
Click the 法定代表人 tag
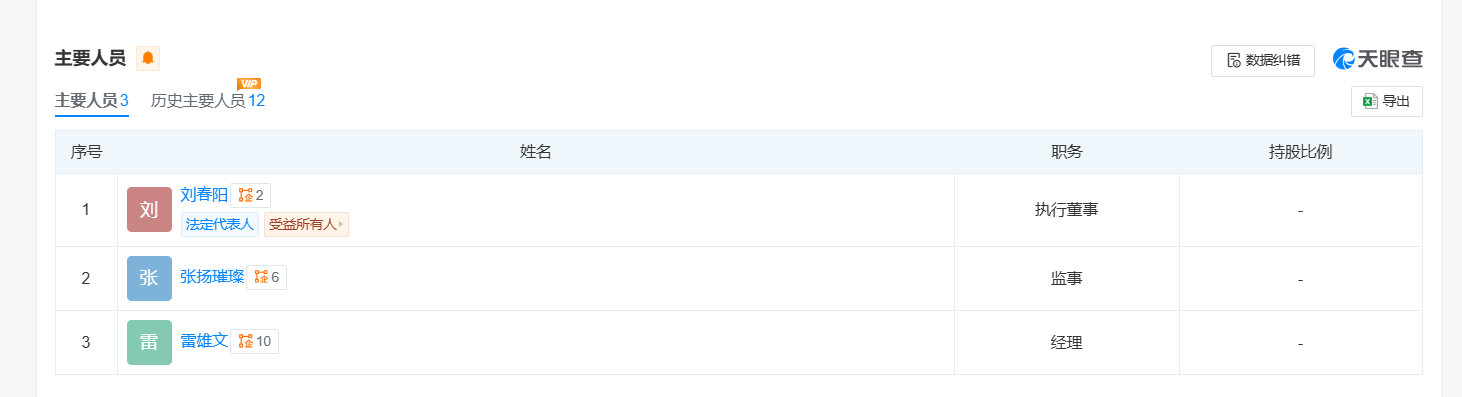(220, 225)
